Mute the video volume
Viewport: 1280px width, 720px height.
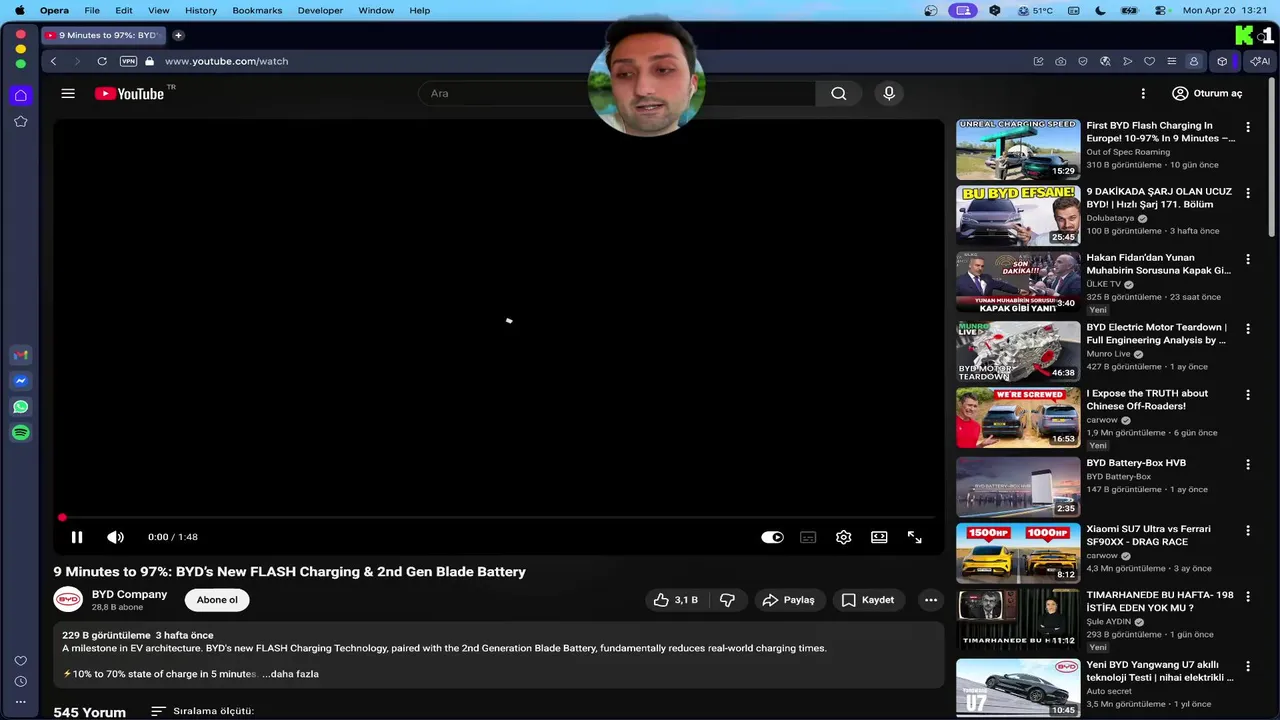tap(116, 537)
